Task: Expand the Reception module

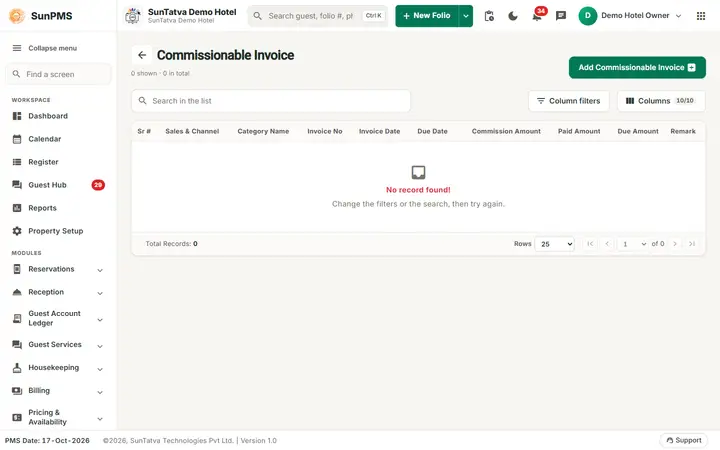Action: (58, 292)
